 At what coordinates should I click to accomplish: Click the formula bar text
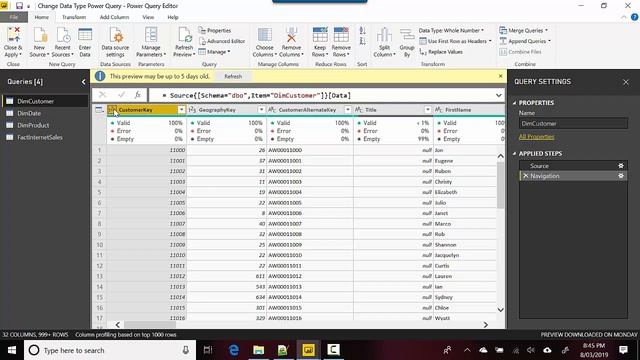click(256, 96)
